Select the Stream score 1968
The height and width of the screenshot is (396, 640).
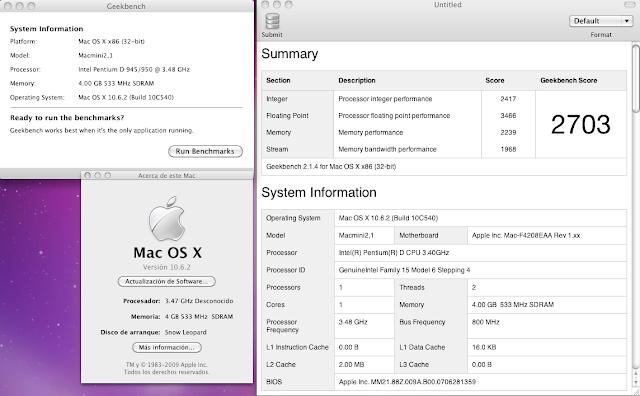click(508, 149)
